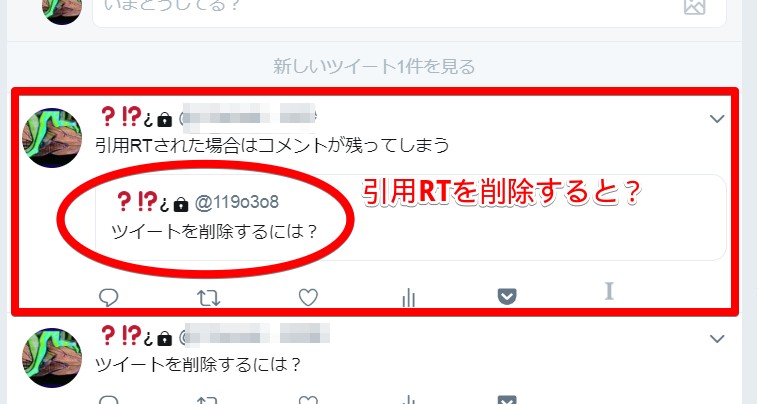Open options chevron on second tweet
The image size is (758, 404).
pos(717,338)
